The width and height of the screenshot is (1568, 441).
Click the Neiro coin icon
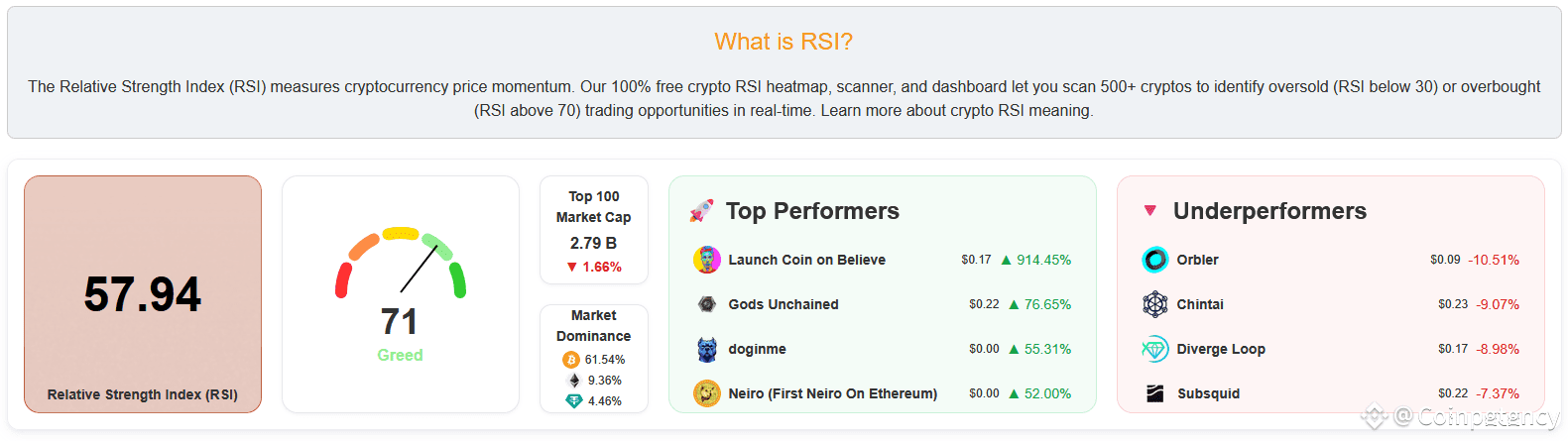(706, 393)
